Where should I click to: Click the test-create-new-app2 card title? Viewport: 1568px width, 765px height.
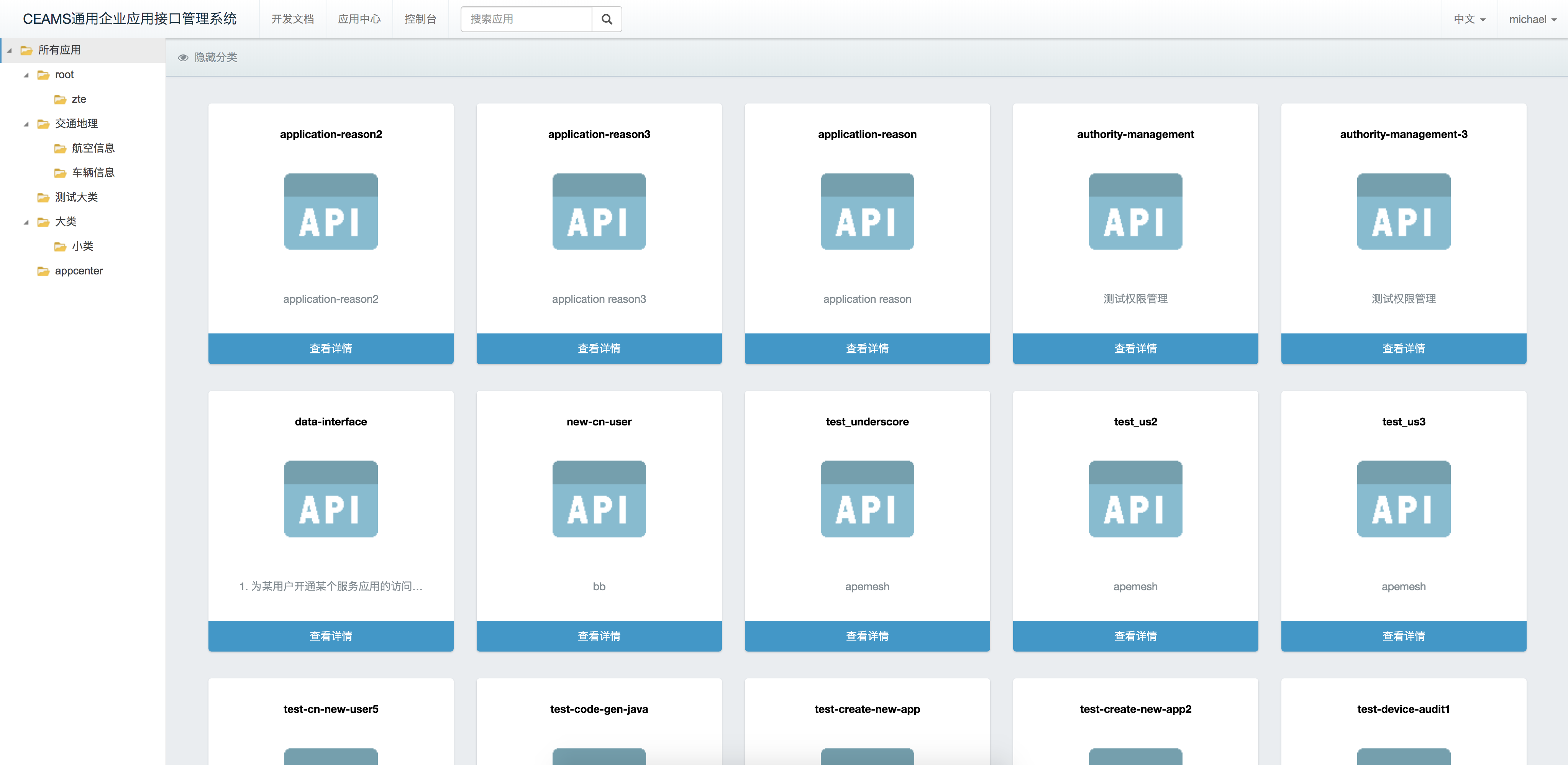click(1135, 709)
